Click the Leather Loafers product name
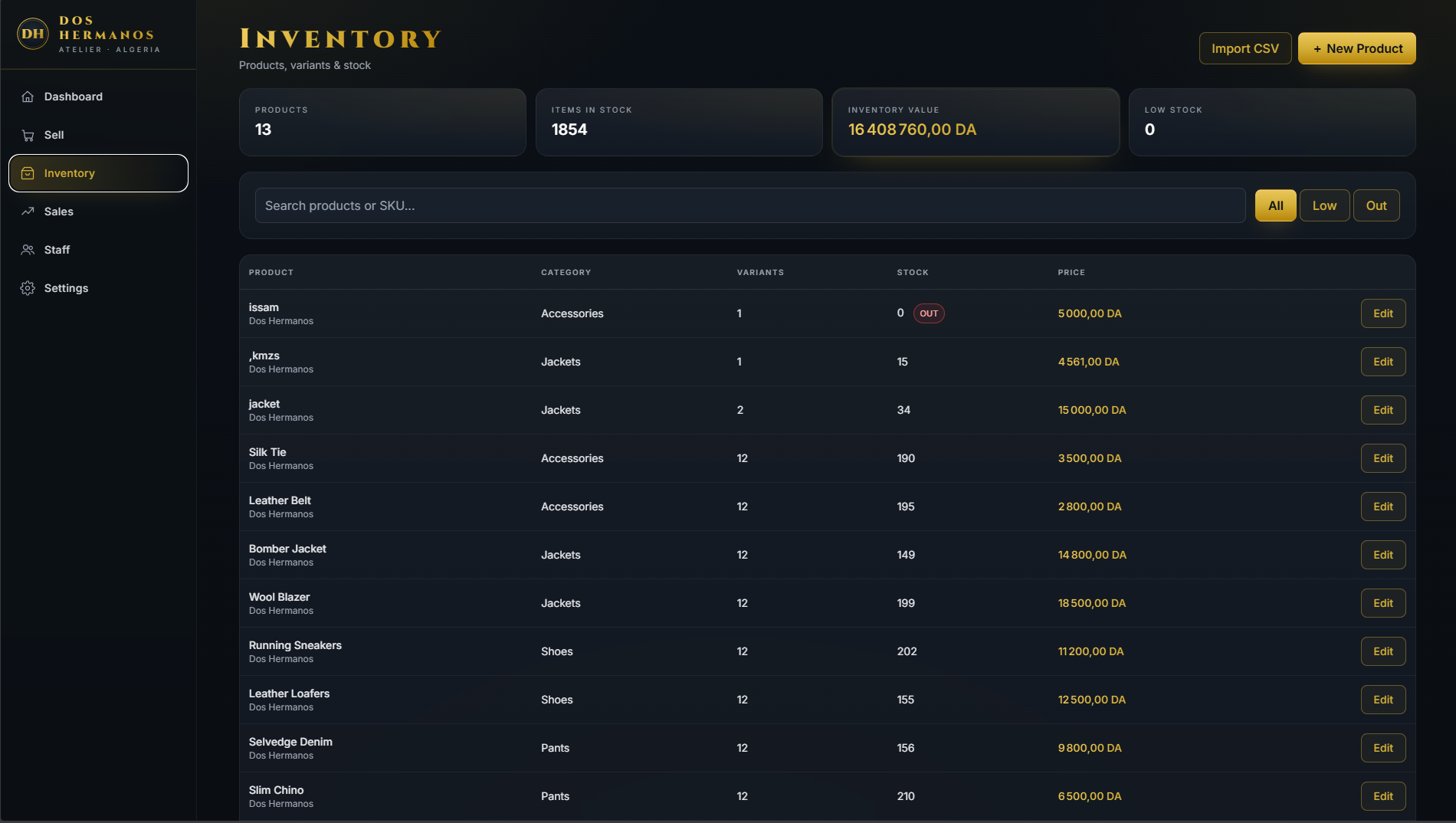The image size is (1456, 823). coord(289,693)
